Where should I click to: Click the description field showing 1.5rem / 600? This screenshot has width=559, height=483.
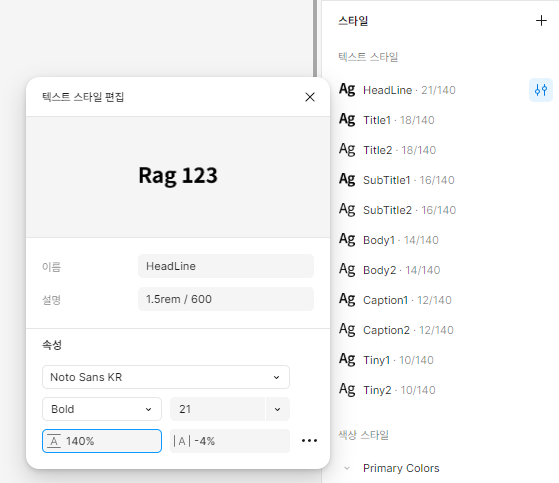pyautogui.click(x=226, y=299)
